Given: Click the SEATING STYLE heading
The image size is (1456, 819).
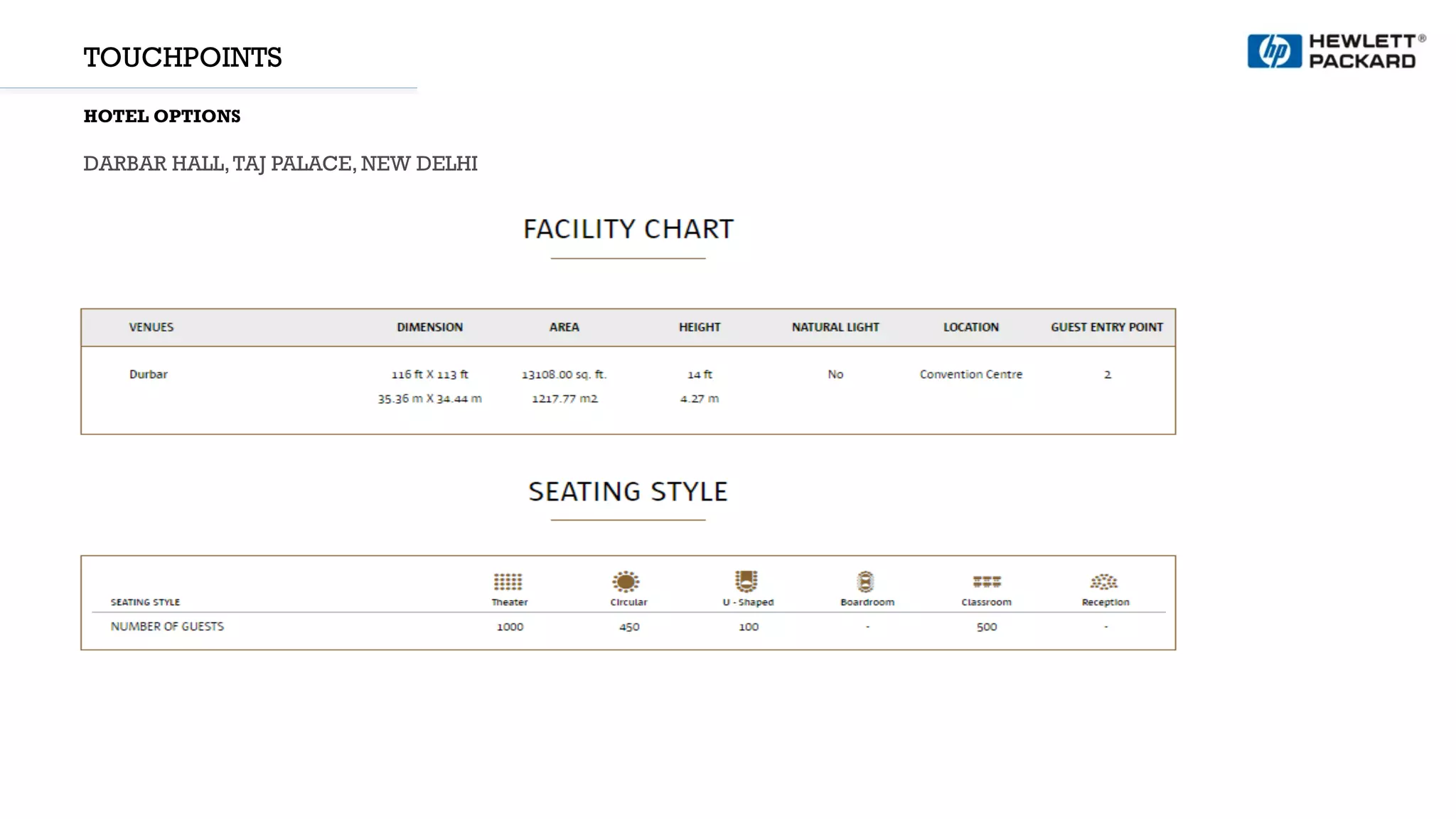Looking at the screenshot, I should (628, 491).
